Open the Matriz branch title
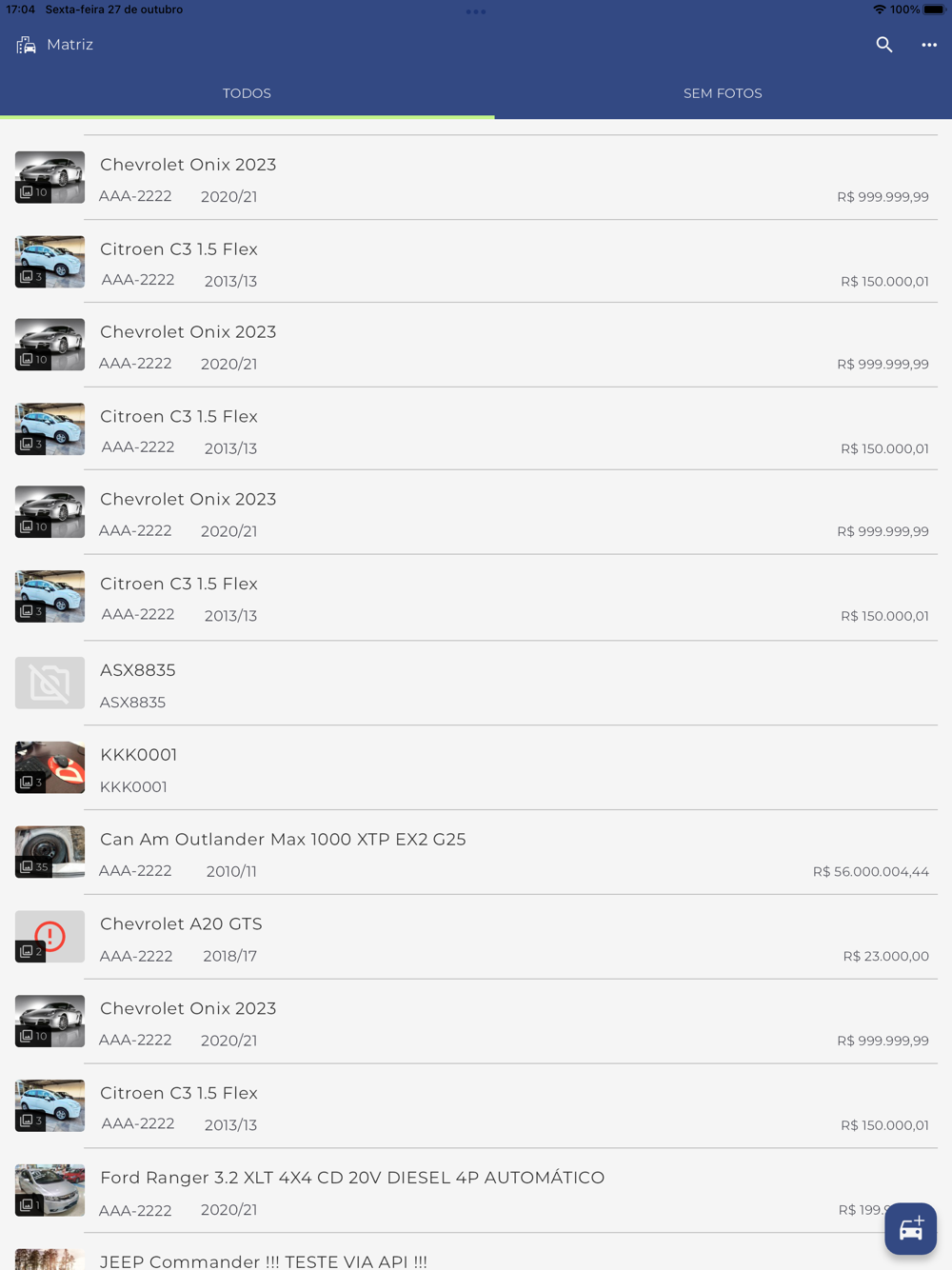The width and height of the screenshot is (952, 1270). tap(69, 45)
